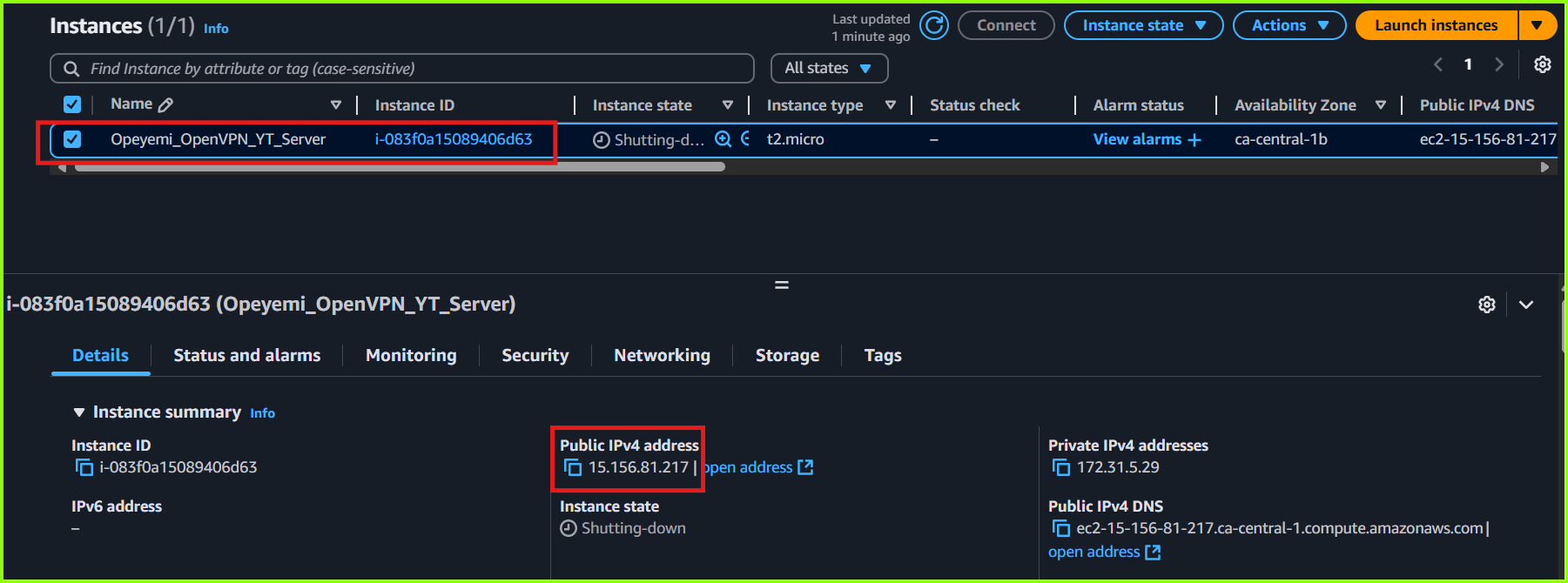This screenshot has width=1568, height=583.
Task: Collapse the Instance summary section
Action: 79,412
